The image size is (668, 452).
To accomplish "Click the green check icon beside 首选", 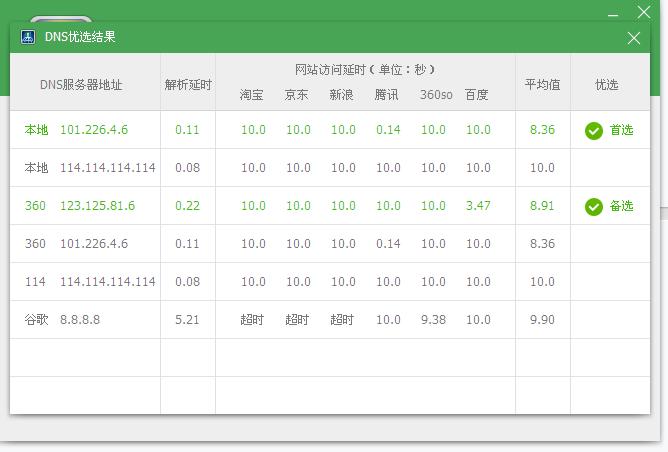I will pyautogui.click(x=594, y=130).
